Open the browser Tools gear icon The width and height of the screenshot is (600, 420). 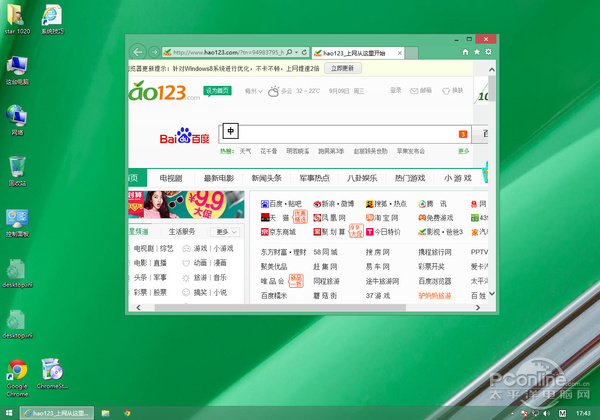click(488, 52)
